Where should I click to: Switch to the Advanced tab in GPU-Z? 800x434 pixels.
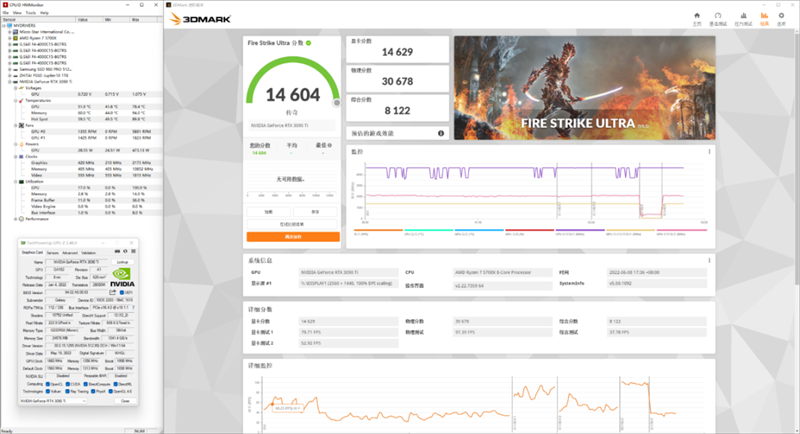[70, 252]
